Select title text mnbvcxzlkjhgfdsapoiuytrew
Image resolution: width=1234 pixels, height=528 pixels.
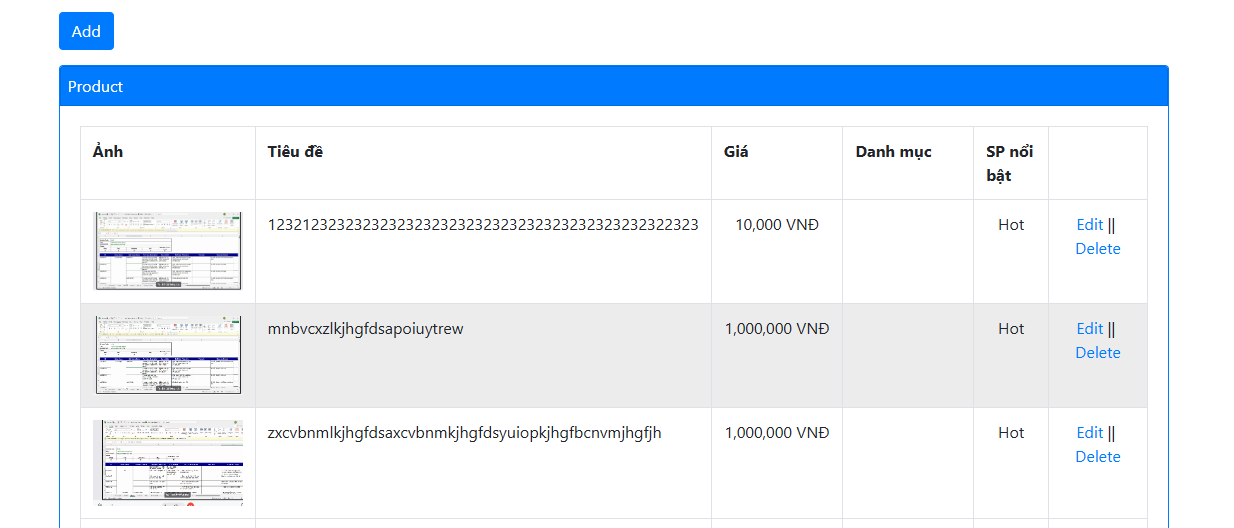[x=365, y=329]
